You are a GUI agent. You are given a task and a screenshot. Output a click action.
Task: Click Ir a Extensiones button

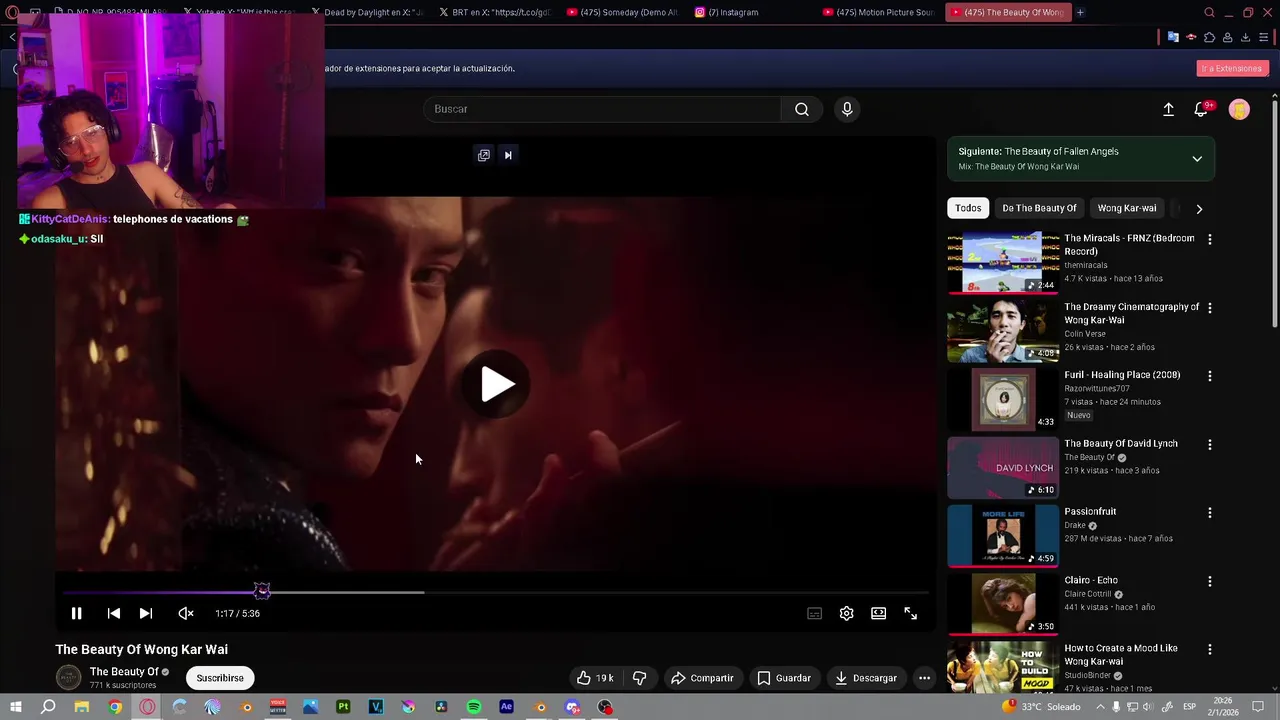[x=1232, y=68]
